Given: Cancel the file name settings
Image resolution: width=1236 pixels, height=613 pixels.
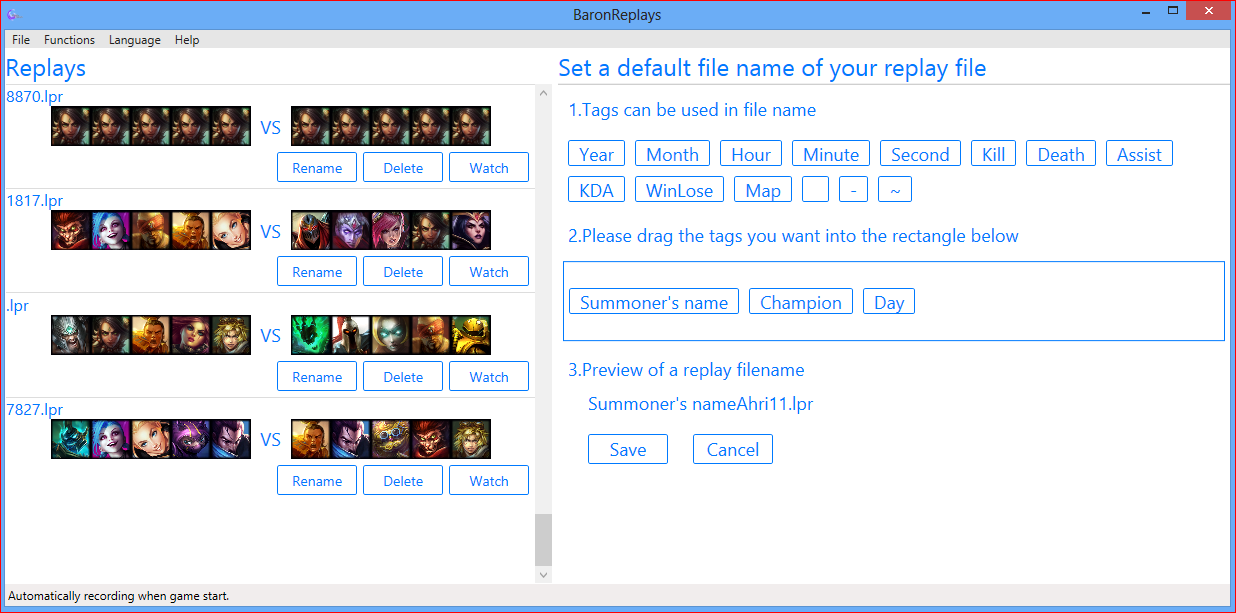Looking at the screenshot, I should 733,449.
